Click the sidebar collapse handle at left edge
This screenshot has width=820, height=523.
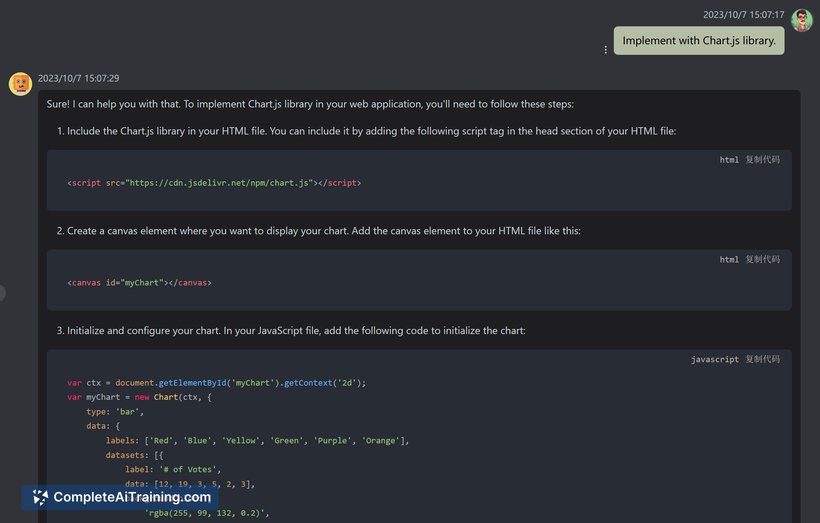coord(3,293)
